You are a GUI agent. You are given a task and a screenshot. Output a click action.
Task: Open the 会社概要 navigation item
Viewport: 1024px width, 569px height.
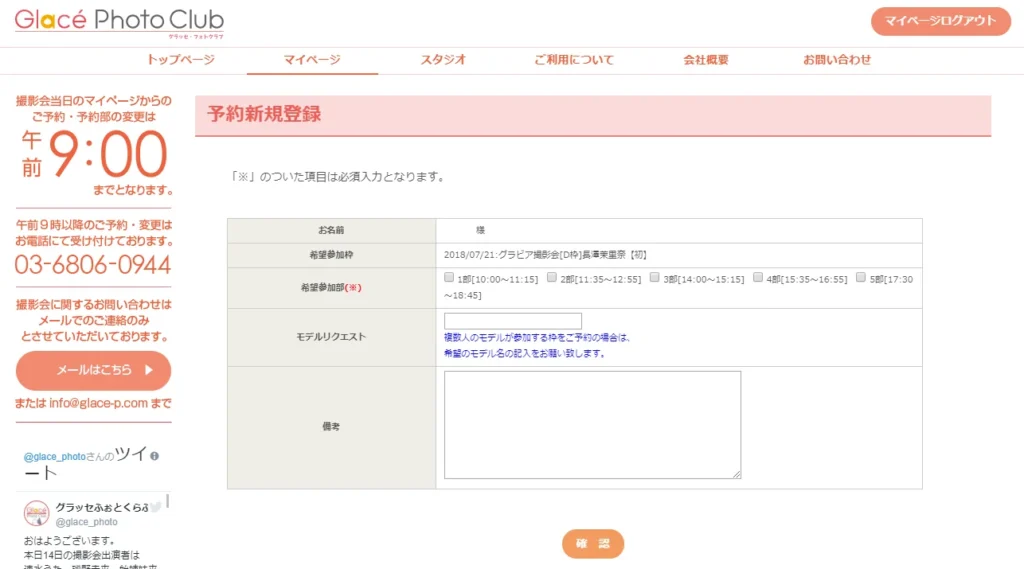tap(706, 60)
